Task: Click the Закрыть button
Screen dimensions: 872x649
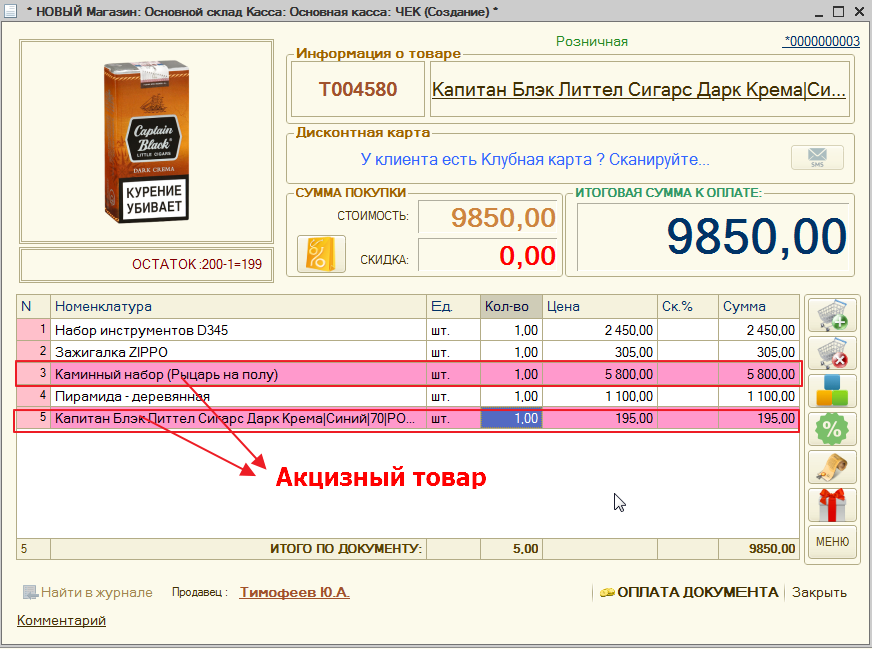Action: coord(819,593)
